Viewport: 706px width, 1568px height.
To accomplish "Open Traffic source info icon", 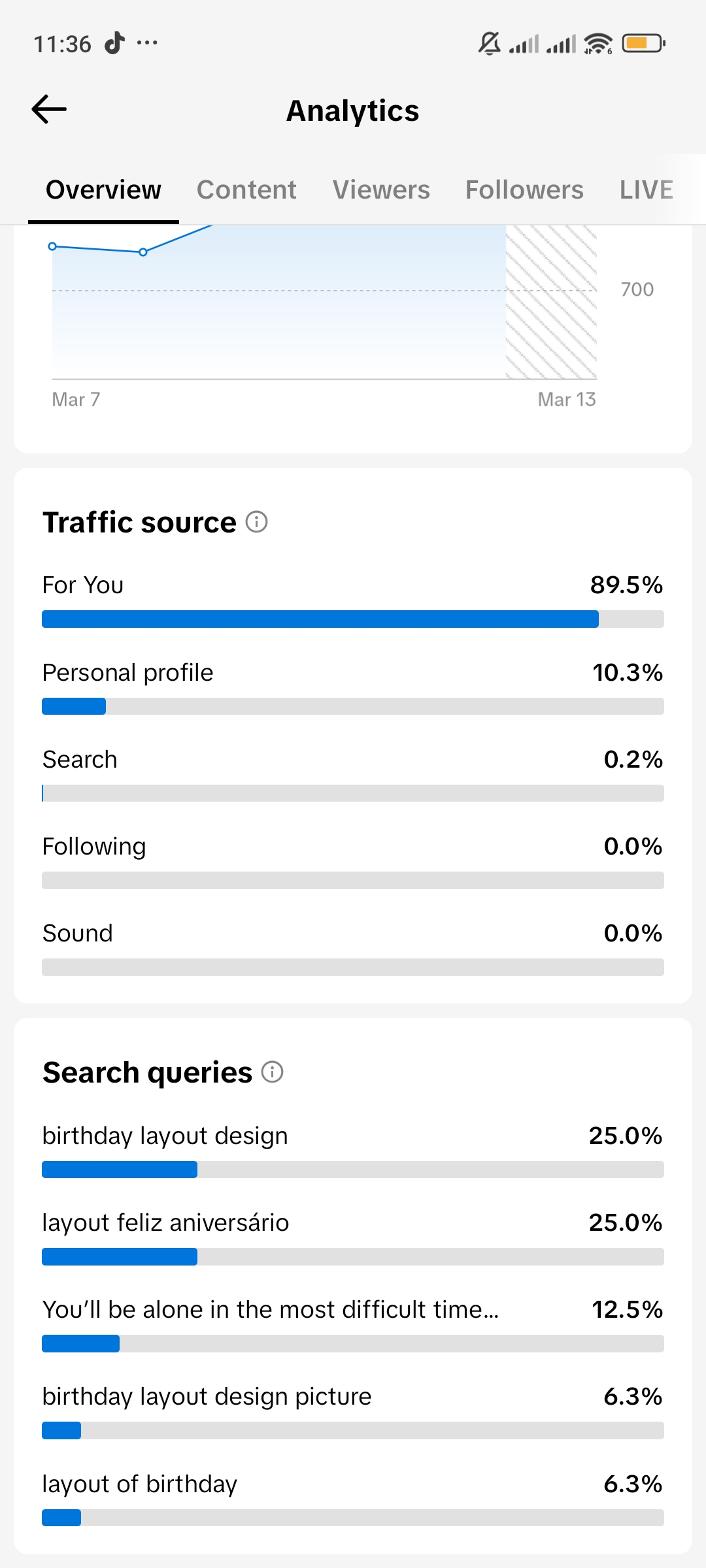I will 256,522.
